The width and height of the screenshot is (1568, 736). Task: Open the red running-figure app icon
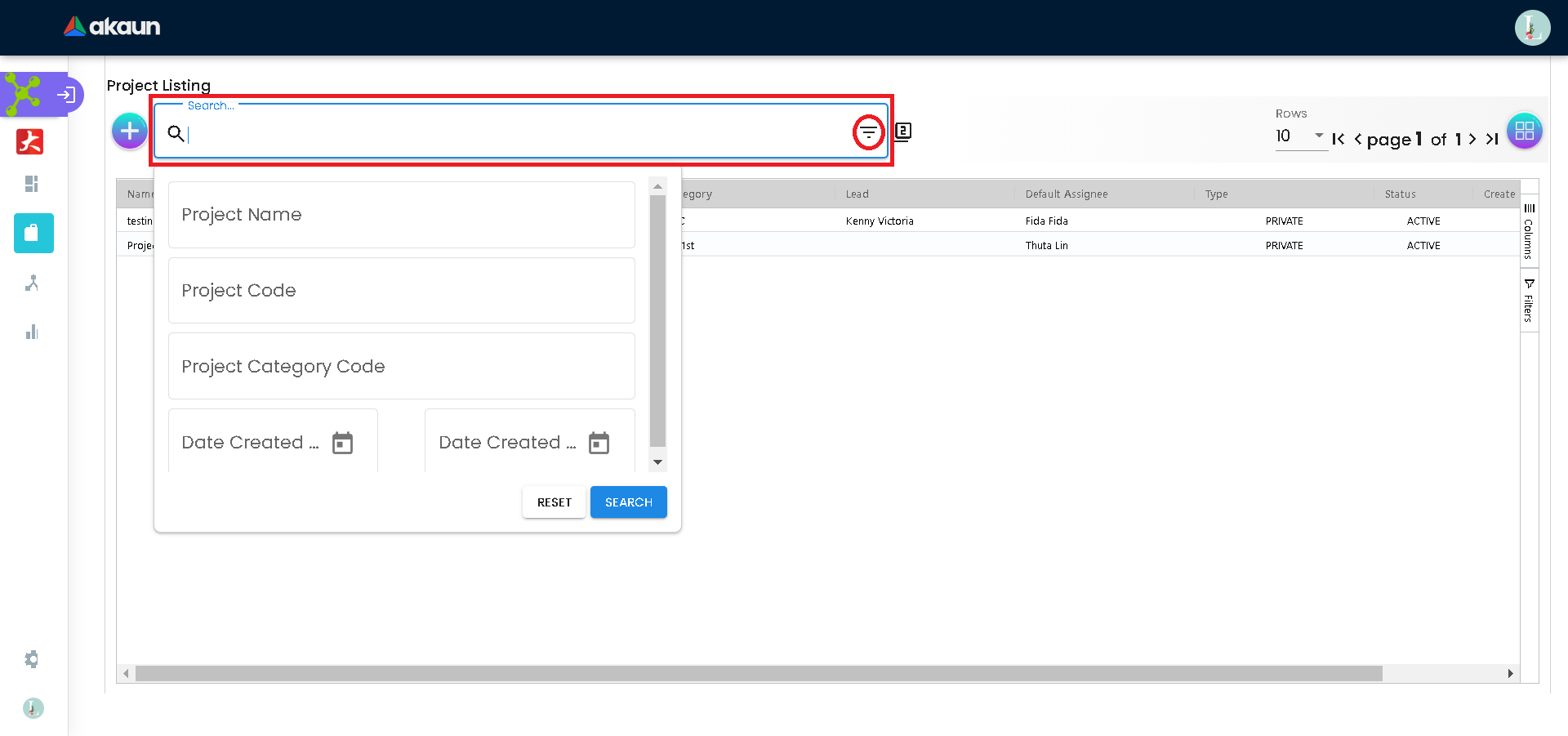click(x=30, y=141)
